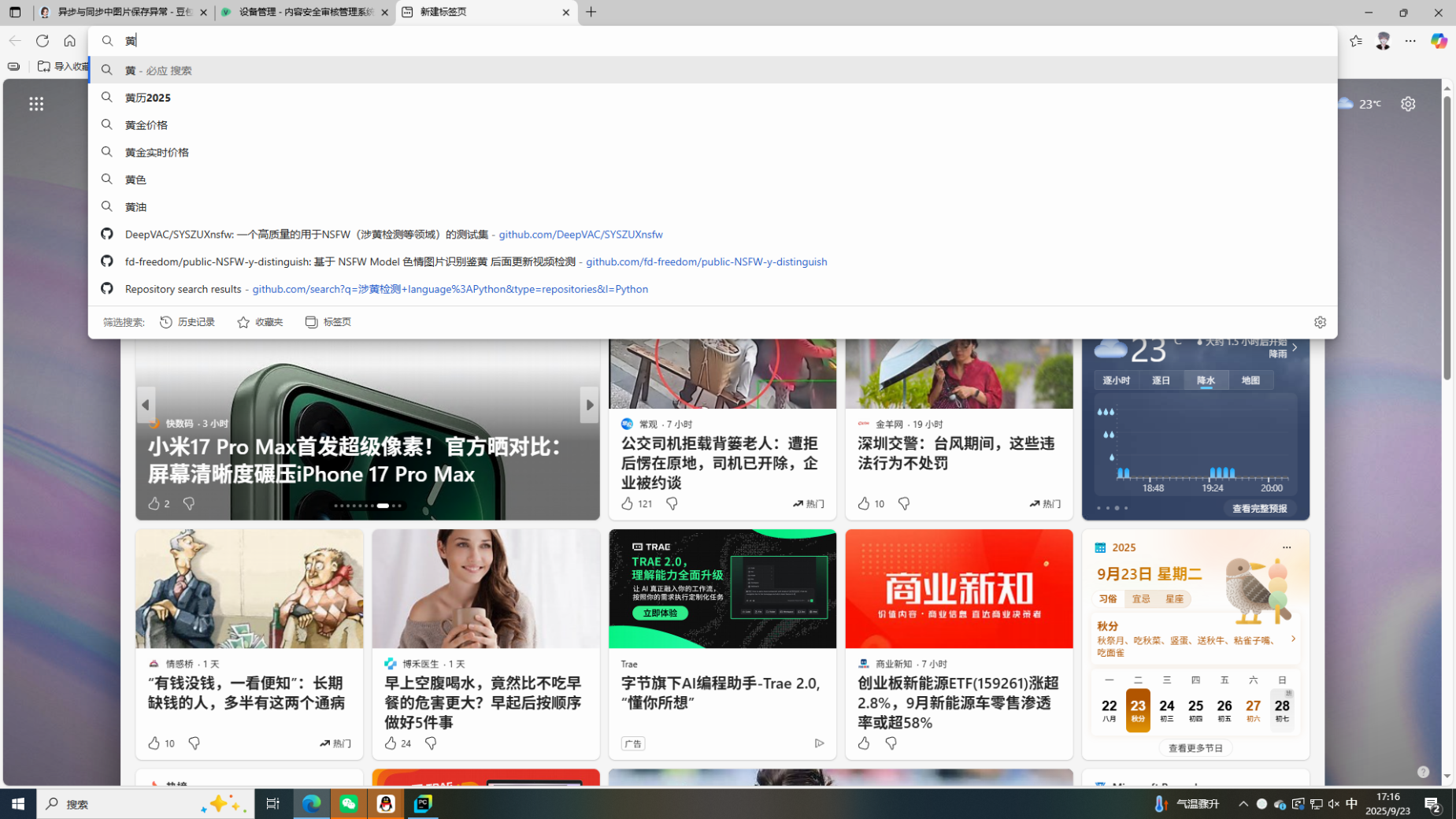Expand the 秋分 customs details arrow
The image size is (1456, 819).
(x=1292, y=639)
